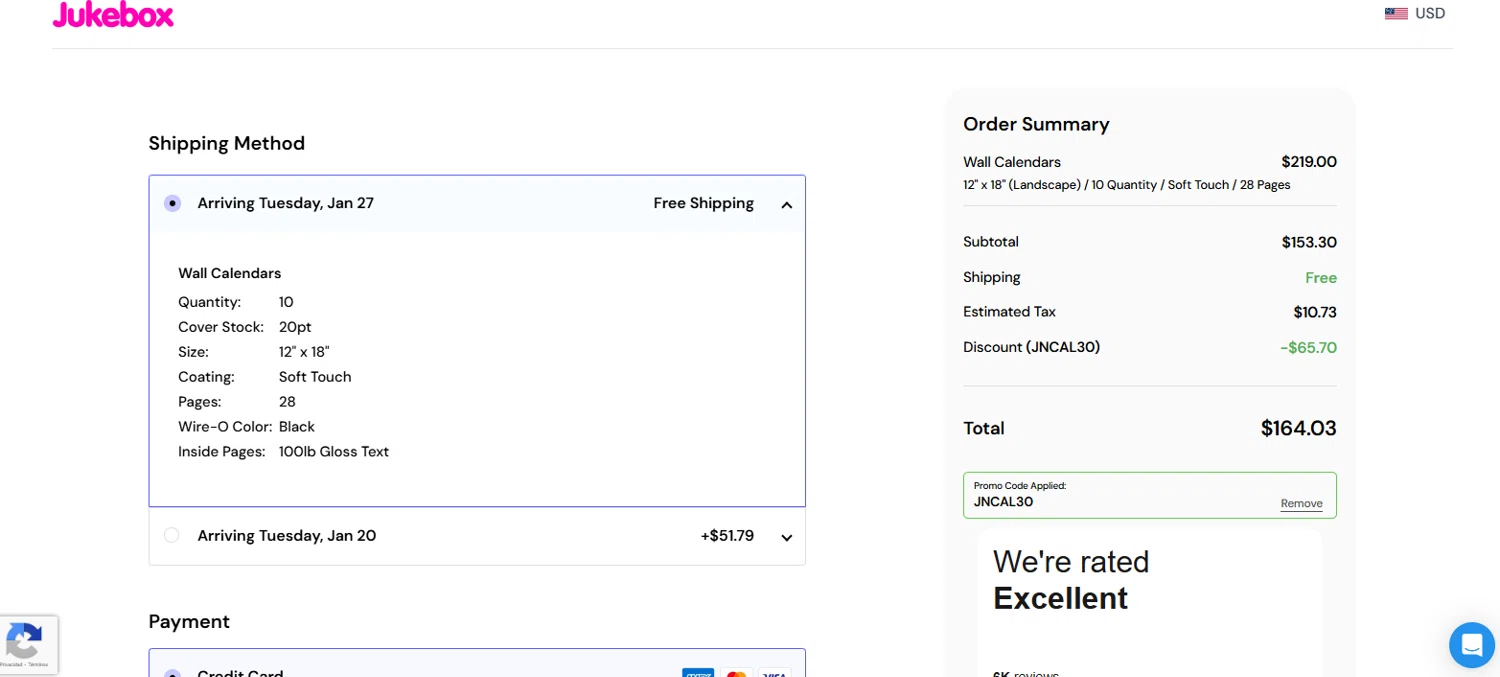This screenshot has width=1500, height=677.
Task: Click '100lb Gloss Text' inside pages value
Action: [334, 452]
